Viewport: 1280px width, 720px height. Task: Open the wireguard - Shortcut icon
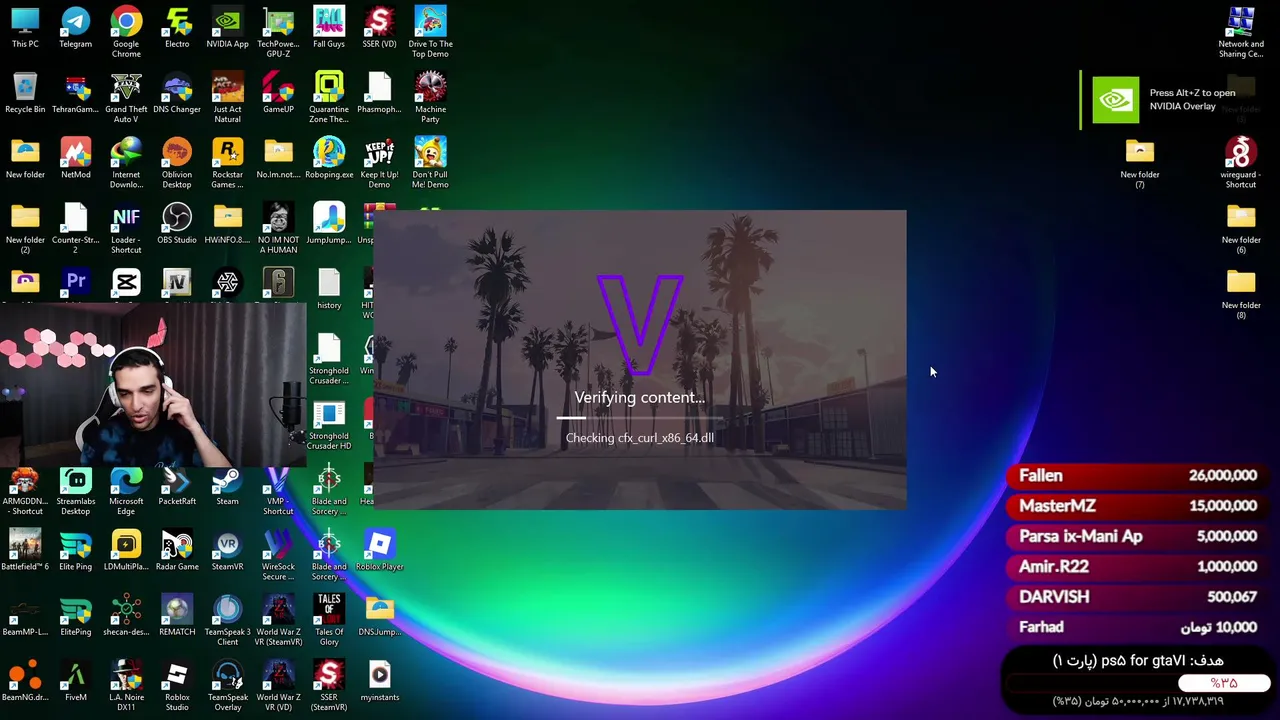click(x=1241, y=162)
